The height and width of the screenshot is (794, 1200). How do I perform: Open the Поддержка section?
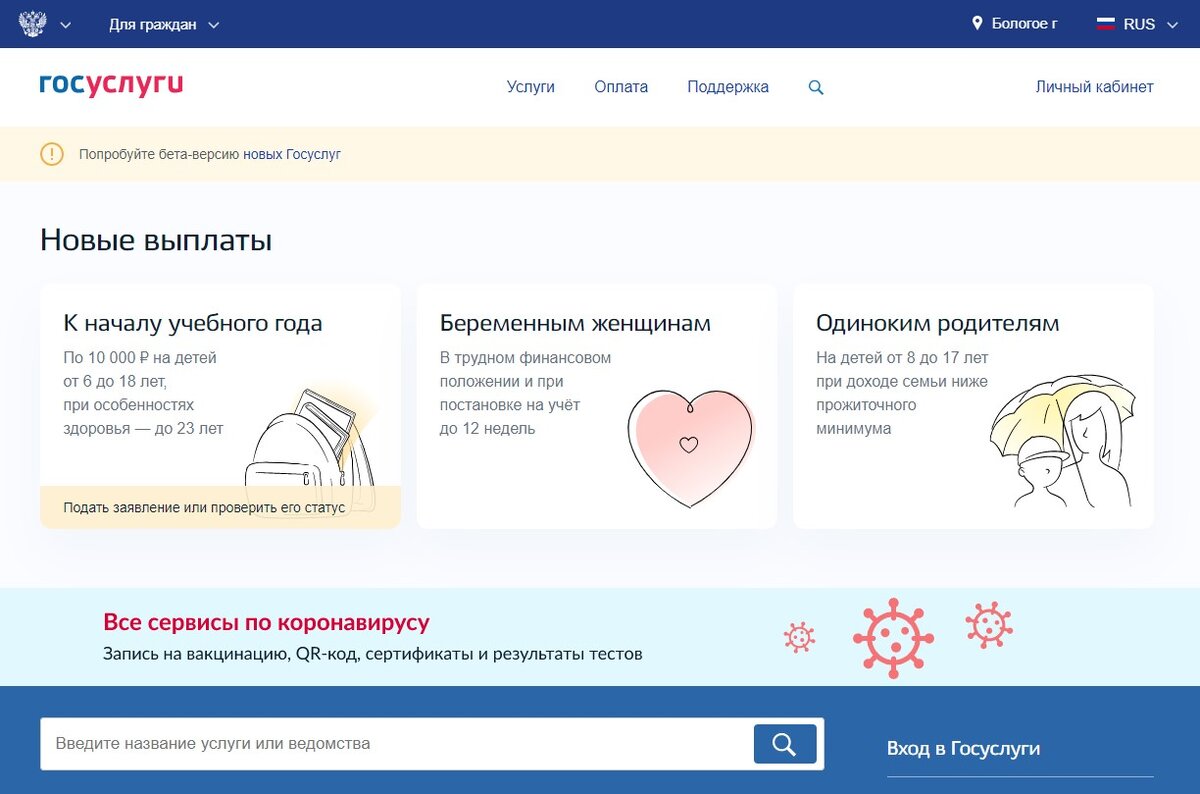point(727,87)
